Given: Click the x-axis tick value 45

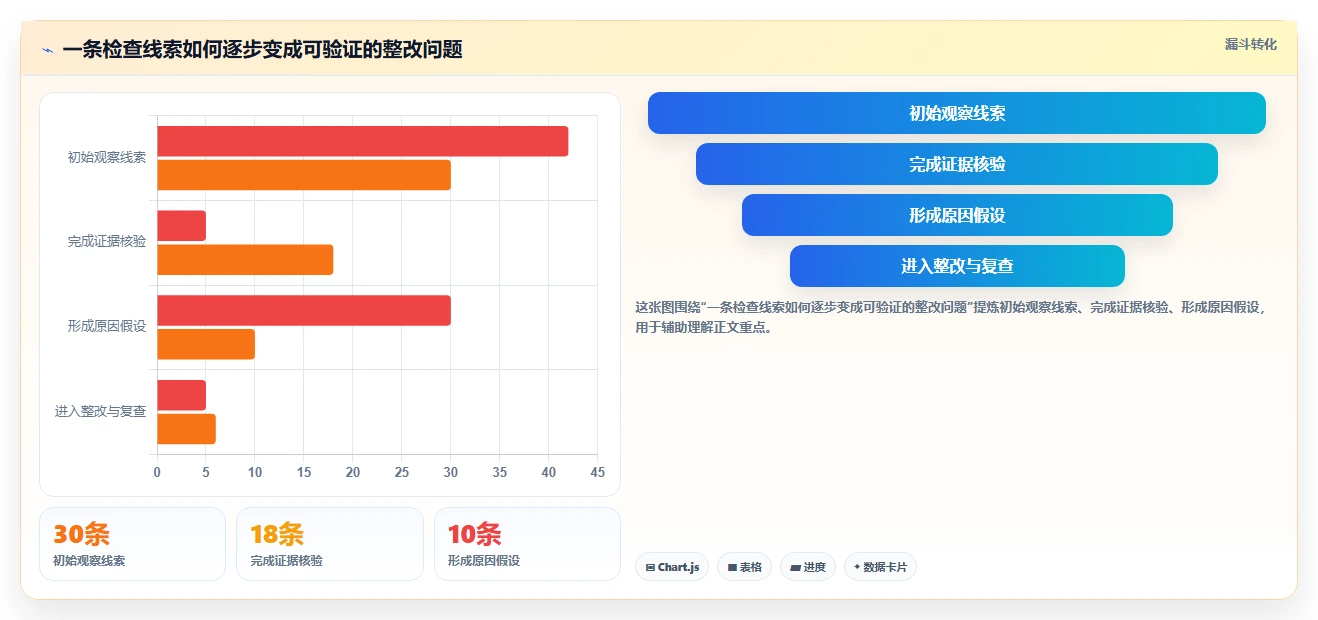Looking at the screenshot, I should click(597, 472).
